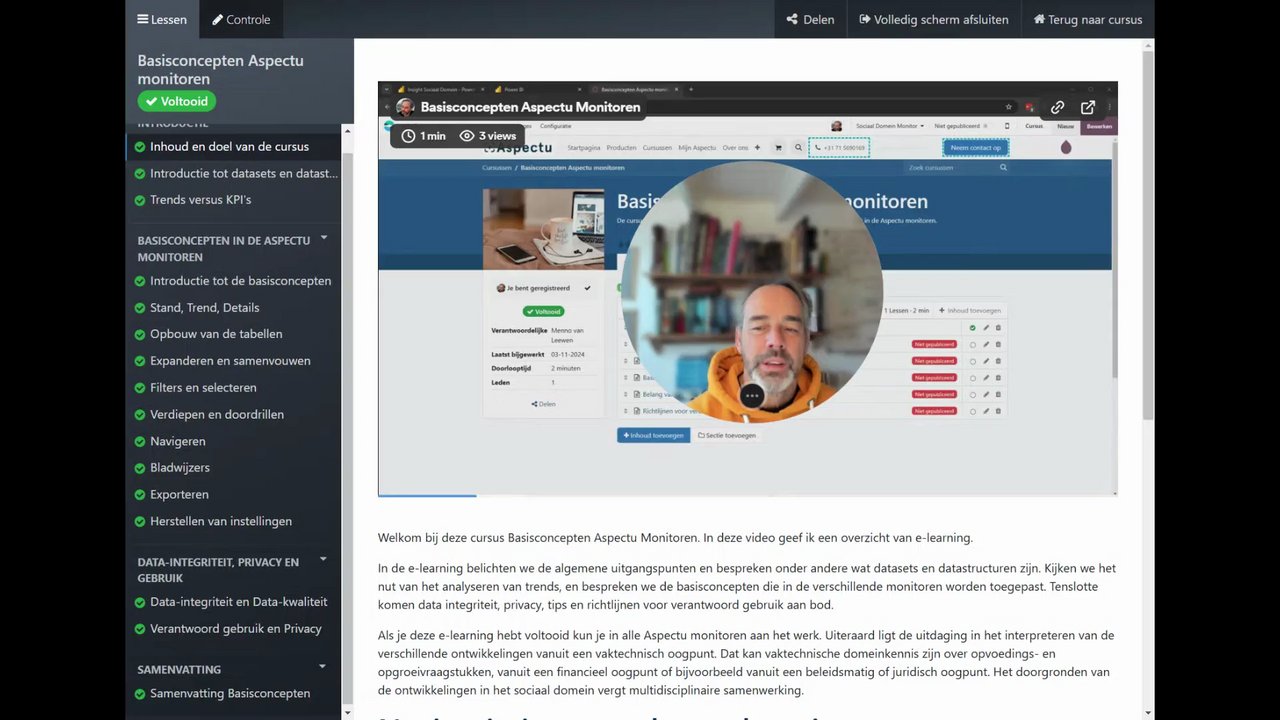Image resolution: width=1280 pixels, height=720 pixels.
Task: Click the paragraph starting In de e-learning belichten
Action: pos(747,586)
